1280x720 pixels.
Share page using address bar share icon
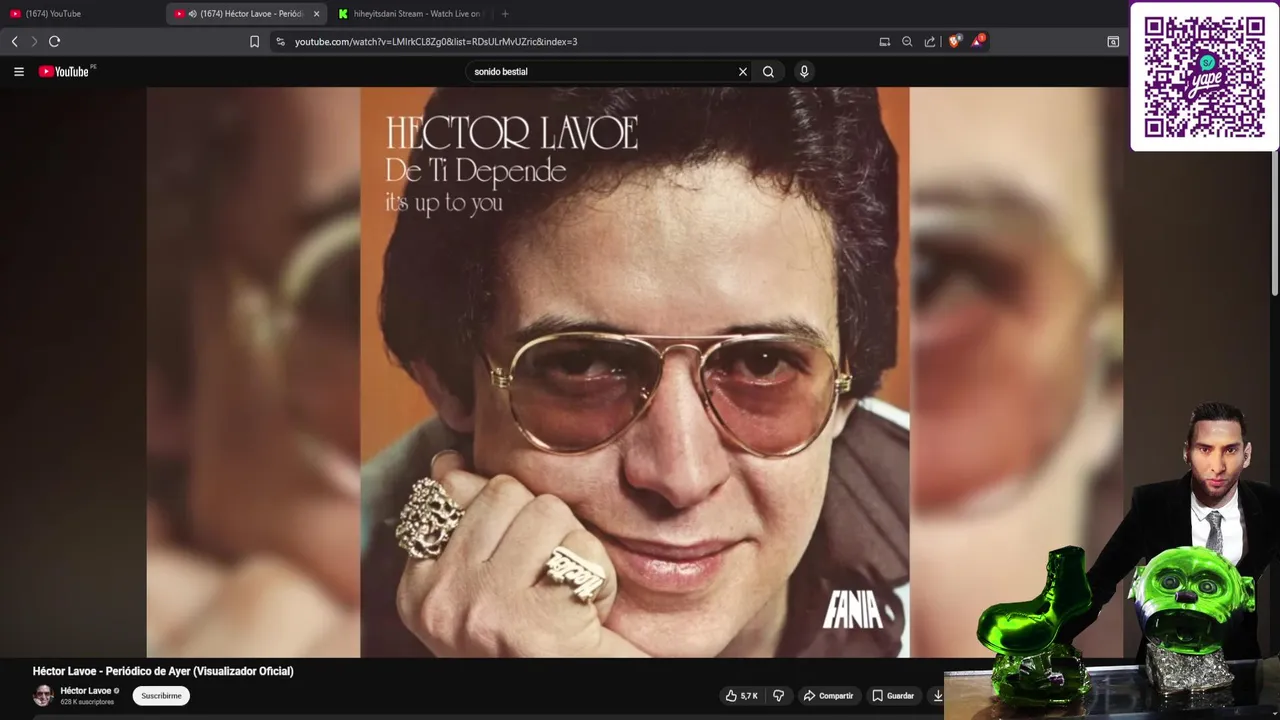pyautogui.click(x=930, y=41)
